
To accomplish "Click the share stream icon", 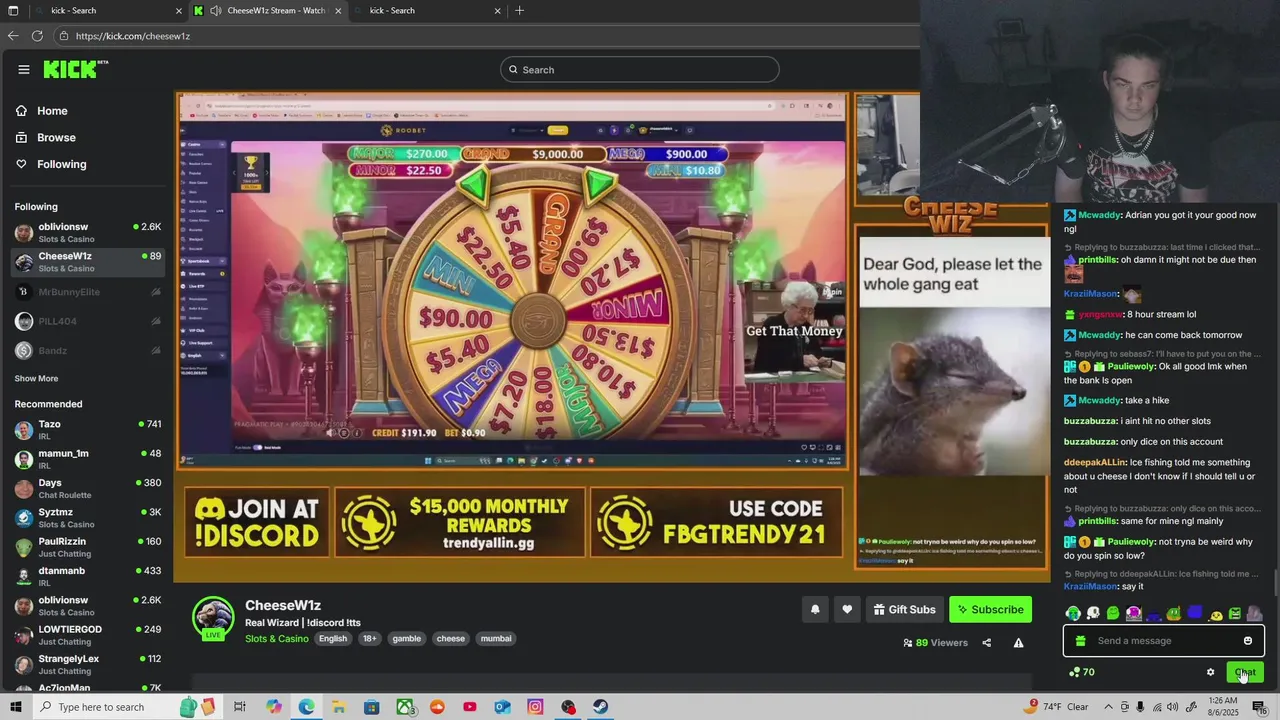I will pos(986,643).
